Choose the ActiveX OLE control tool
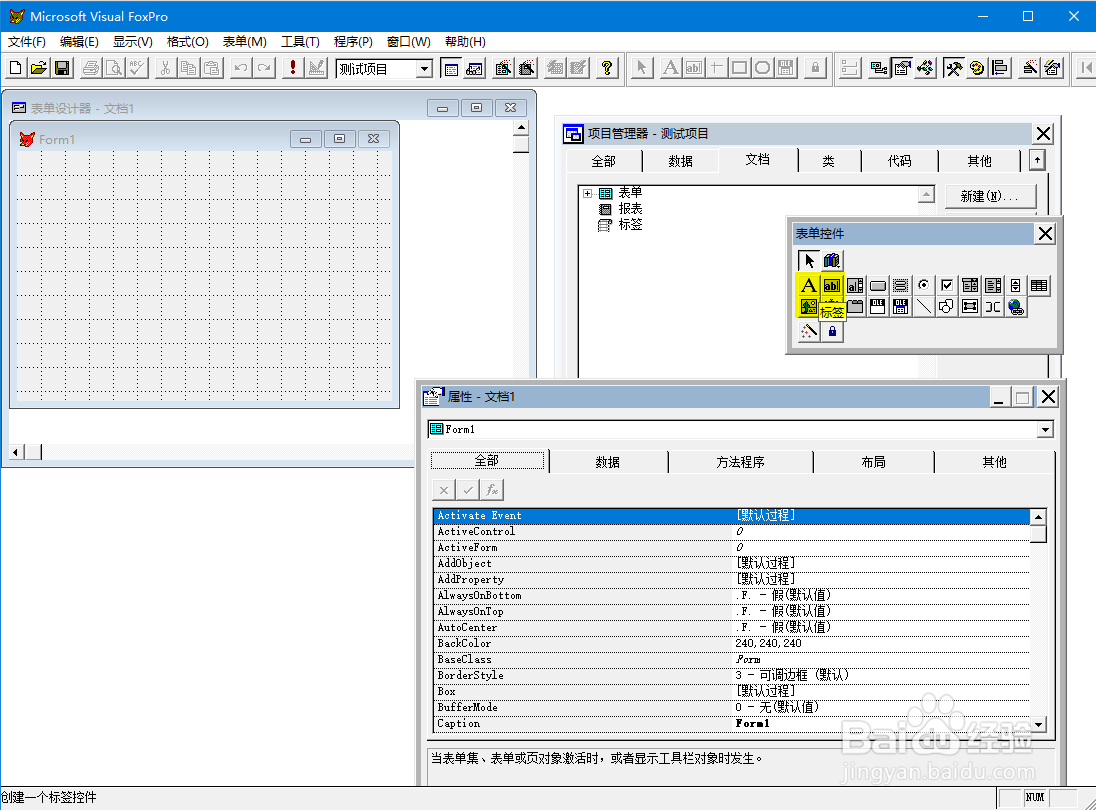The image size is (1096, 810). click(x=878, y=308)
